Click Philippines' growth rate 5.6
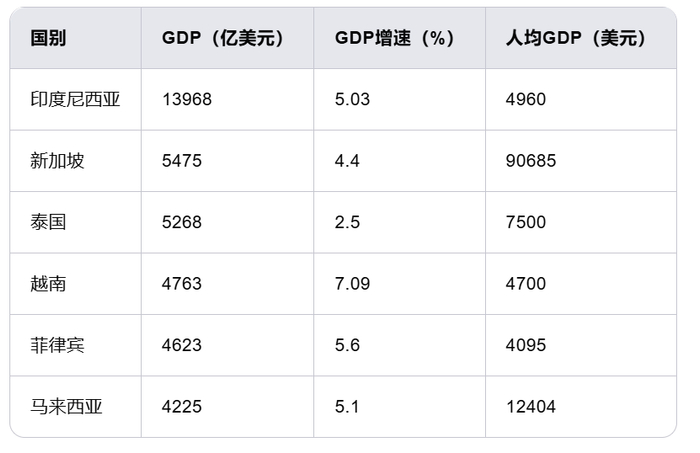The width and height of the screenshot is (700, 453). (347, 345)
